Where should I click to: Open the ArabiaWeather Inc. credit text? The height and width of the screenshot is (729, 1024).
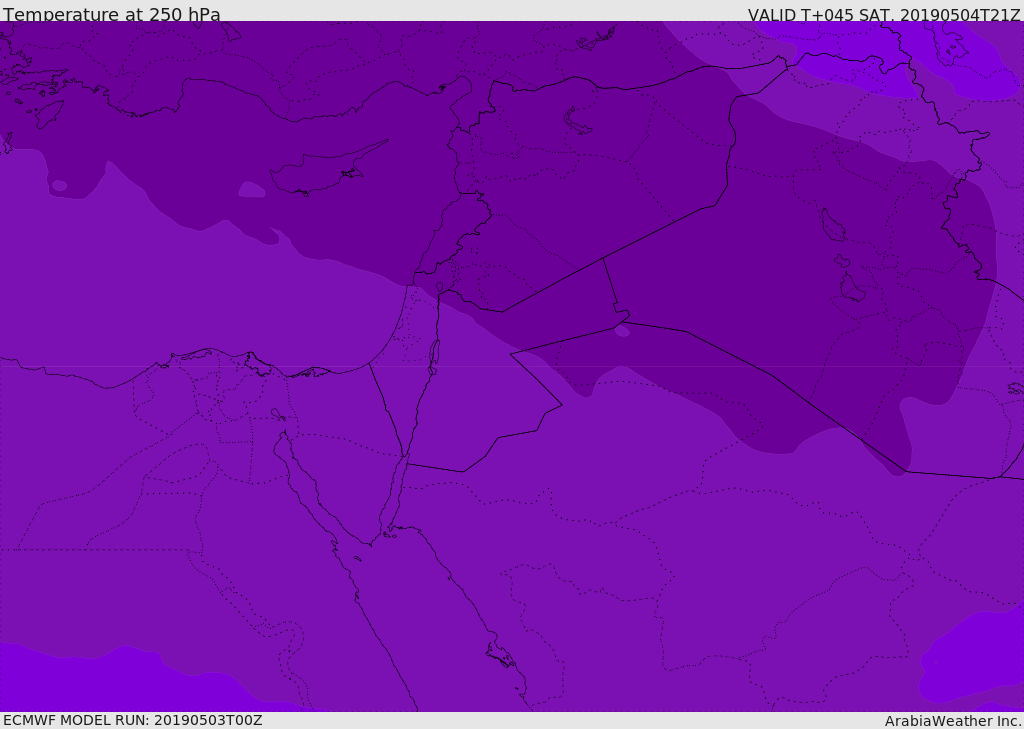pos(953,720)
